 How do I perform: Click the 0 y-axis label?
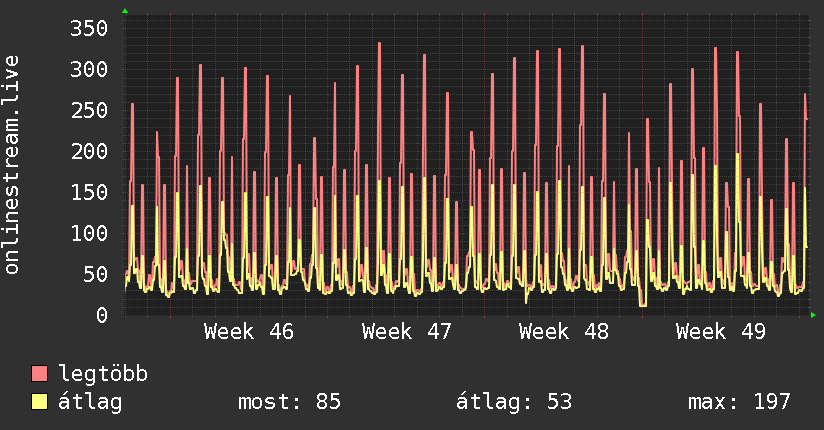click(x=102, y=315)
